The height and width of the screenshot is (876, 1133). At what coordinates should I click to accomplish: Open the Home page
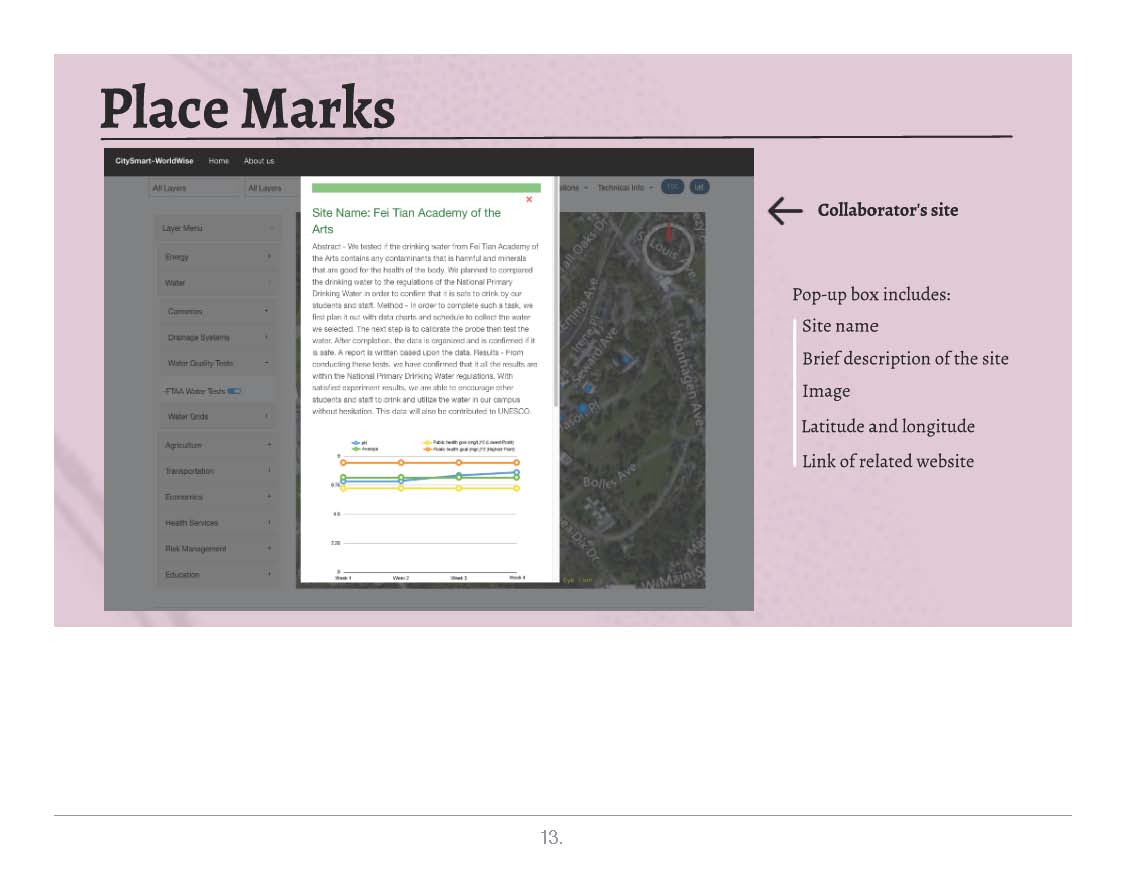click(218, 161)
